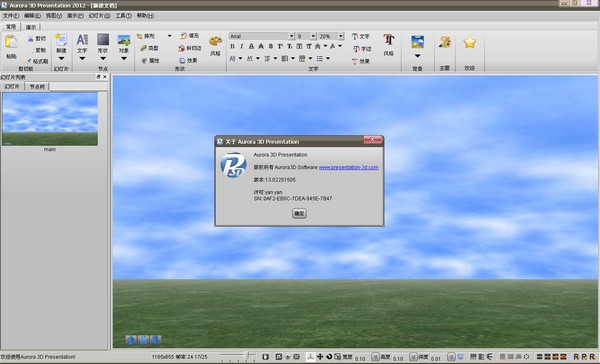The image size is (600, 364).
Task: Click the shape style (风格) paint palette icon
Action: pos(215,41)
